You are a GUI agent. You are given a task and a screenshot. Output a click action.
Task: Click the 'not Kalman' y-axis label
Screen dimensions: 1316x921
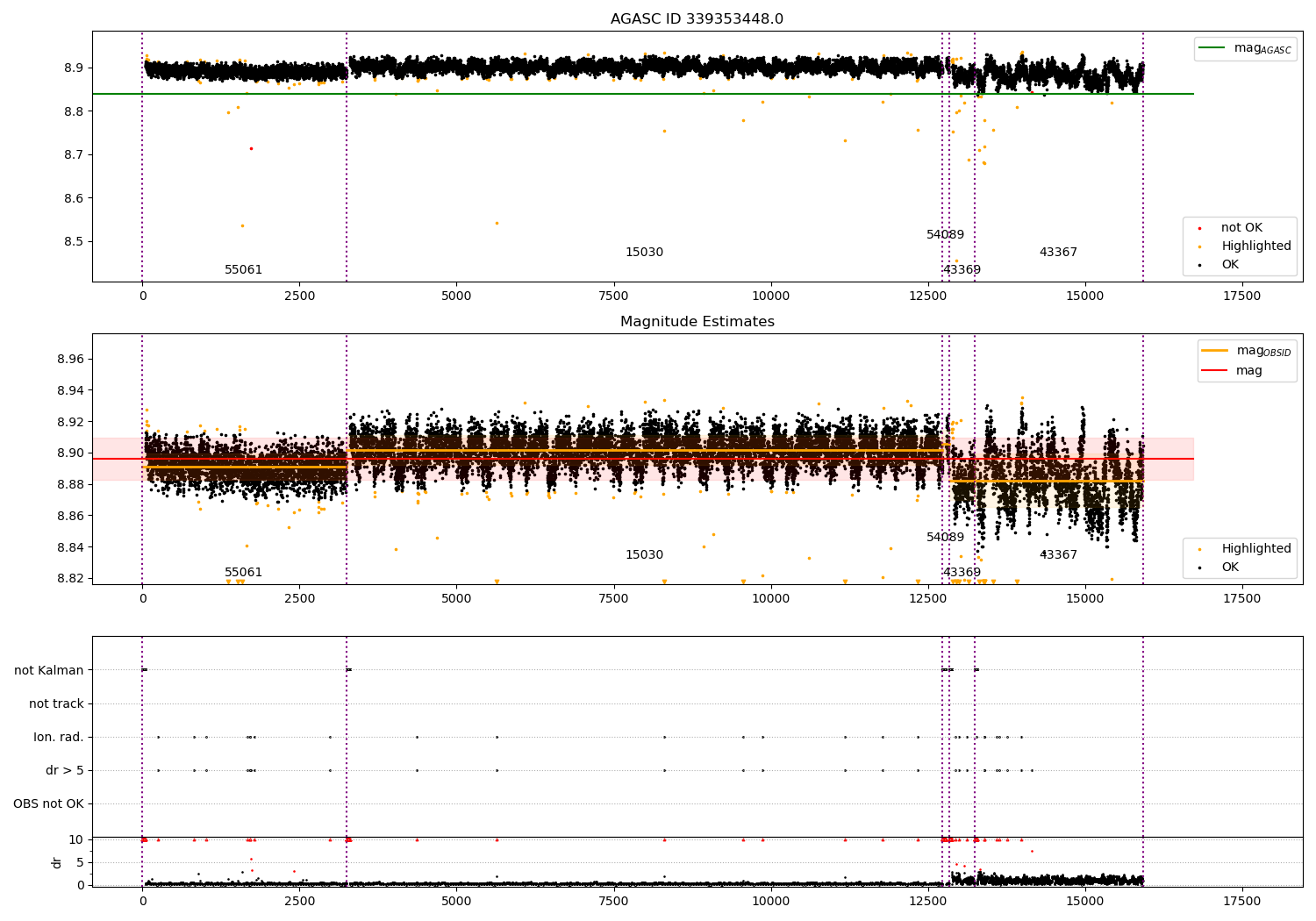pos(49,671)
